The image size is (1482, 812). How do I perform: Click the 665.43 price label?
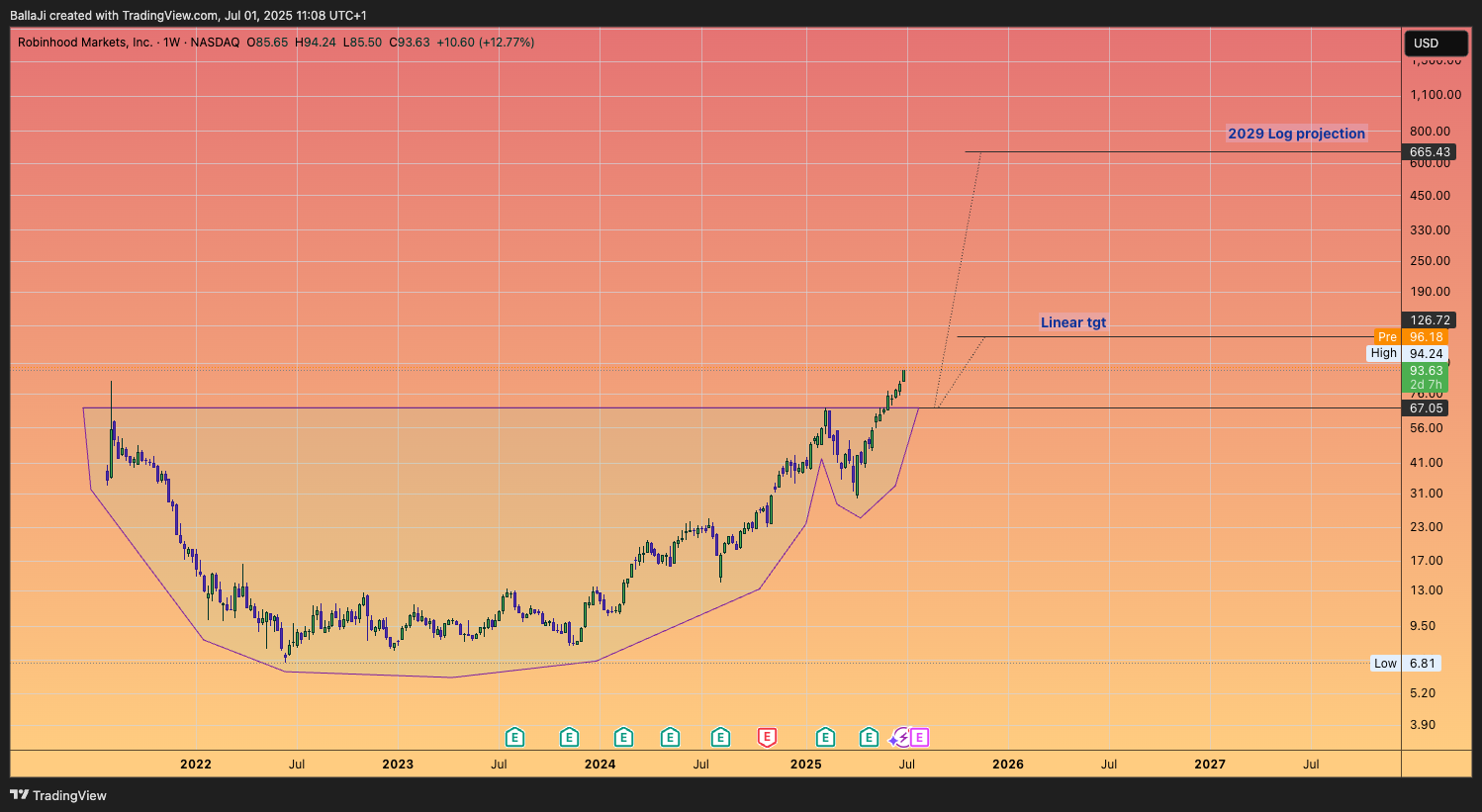(x=1430, y=152)
